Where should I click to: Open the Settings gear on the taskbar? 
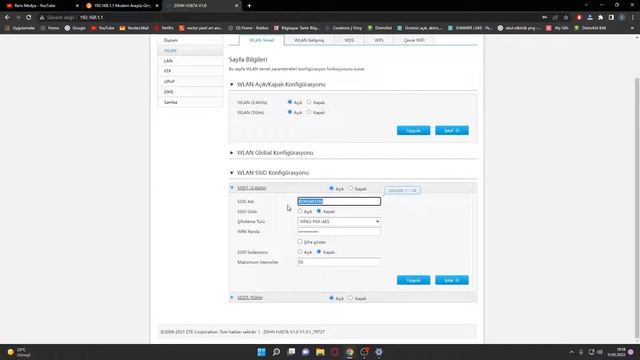[x=379, y=352]
